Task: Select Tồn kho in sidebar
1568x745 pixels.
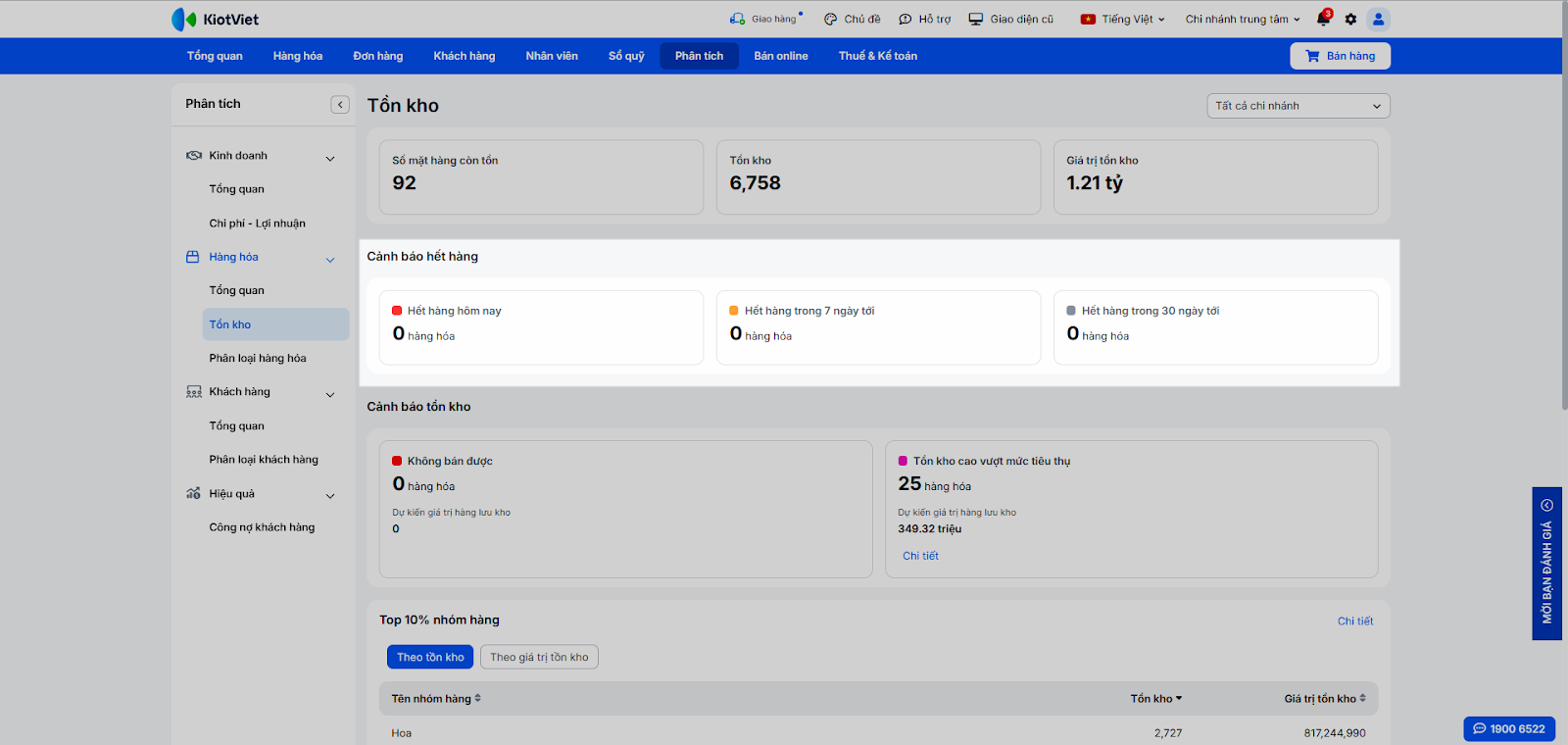Action: click(x=275, y=324)
